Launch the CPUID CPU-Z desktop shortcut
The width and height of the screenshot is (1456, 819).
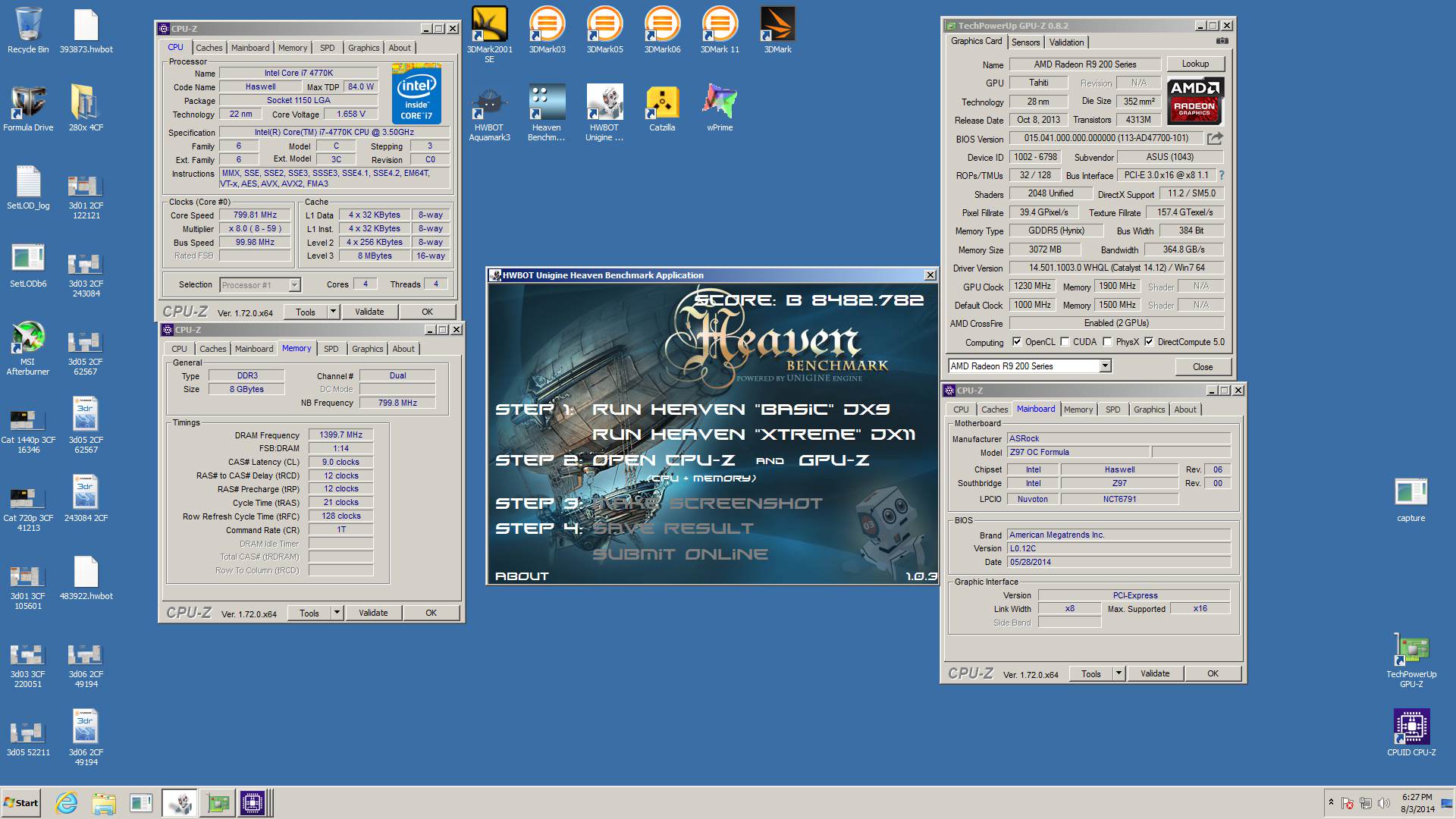[x=1411, y=732]
